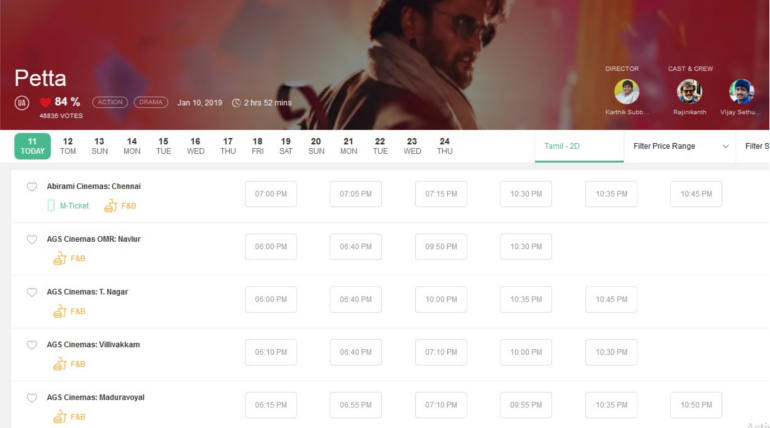
Task: Open the Tamil - 2D language dropdown
Action: [x=580, y=146]
